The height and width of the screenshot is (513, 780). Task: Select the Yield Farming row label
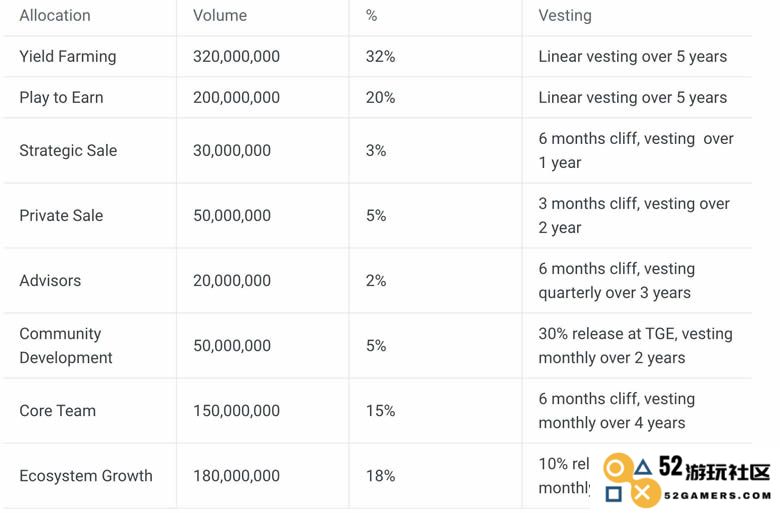tap(68, 56)
